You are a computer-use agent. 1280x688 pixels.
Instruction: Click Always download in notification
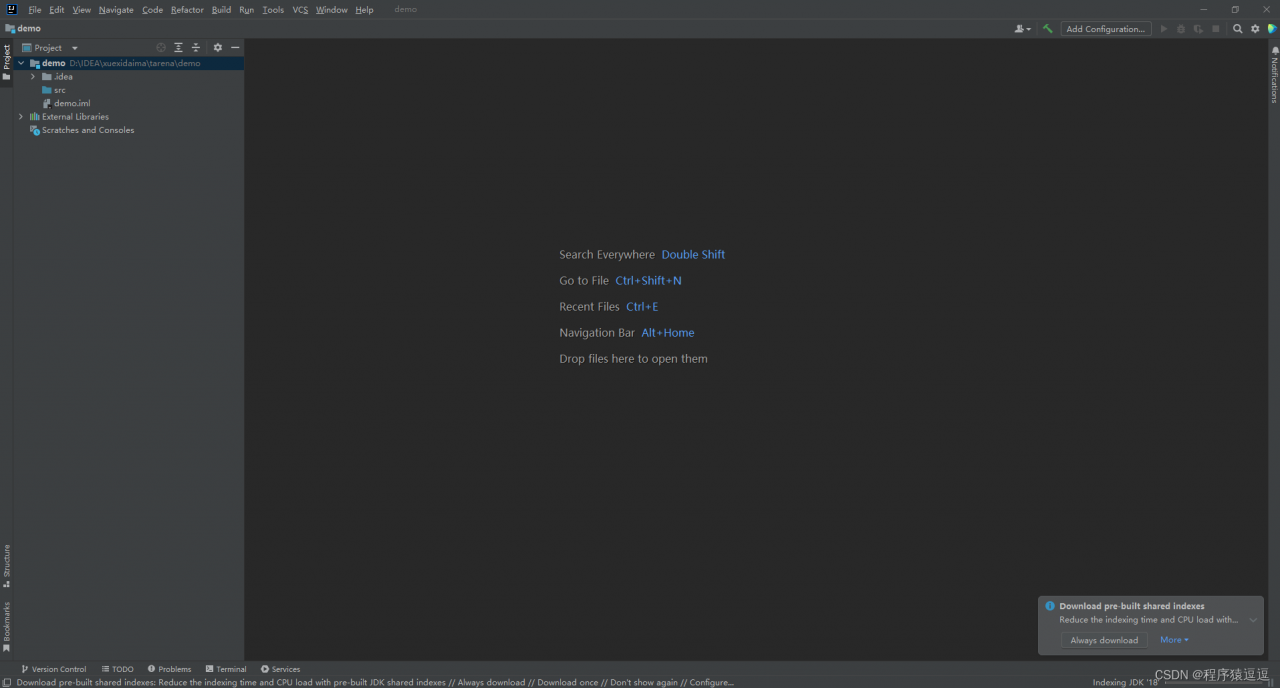click(x=1104, y=640)
